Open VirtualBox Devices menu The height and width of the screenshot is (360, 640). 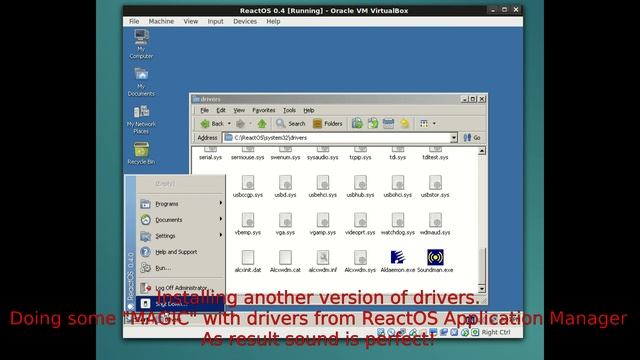click(245, 21)
